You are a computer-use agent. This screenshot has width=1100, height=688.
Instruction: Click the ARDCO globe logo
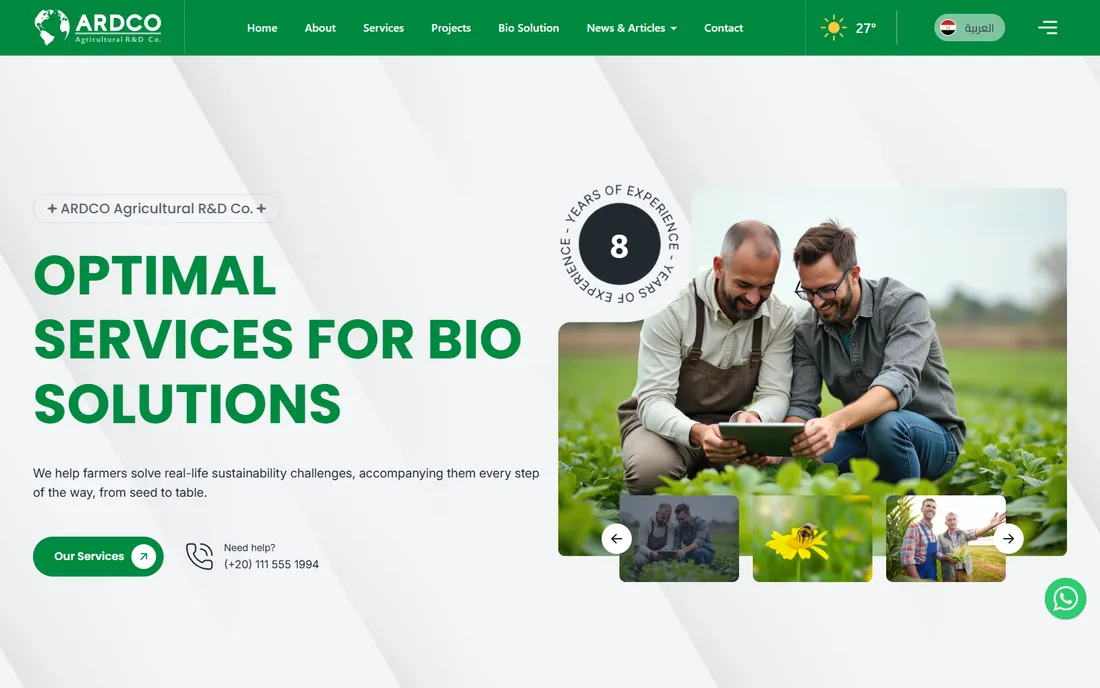click(x=98, y=27)
